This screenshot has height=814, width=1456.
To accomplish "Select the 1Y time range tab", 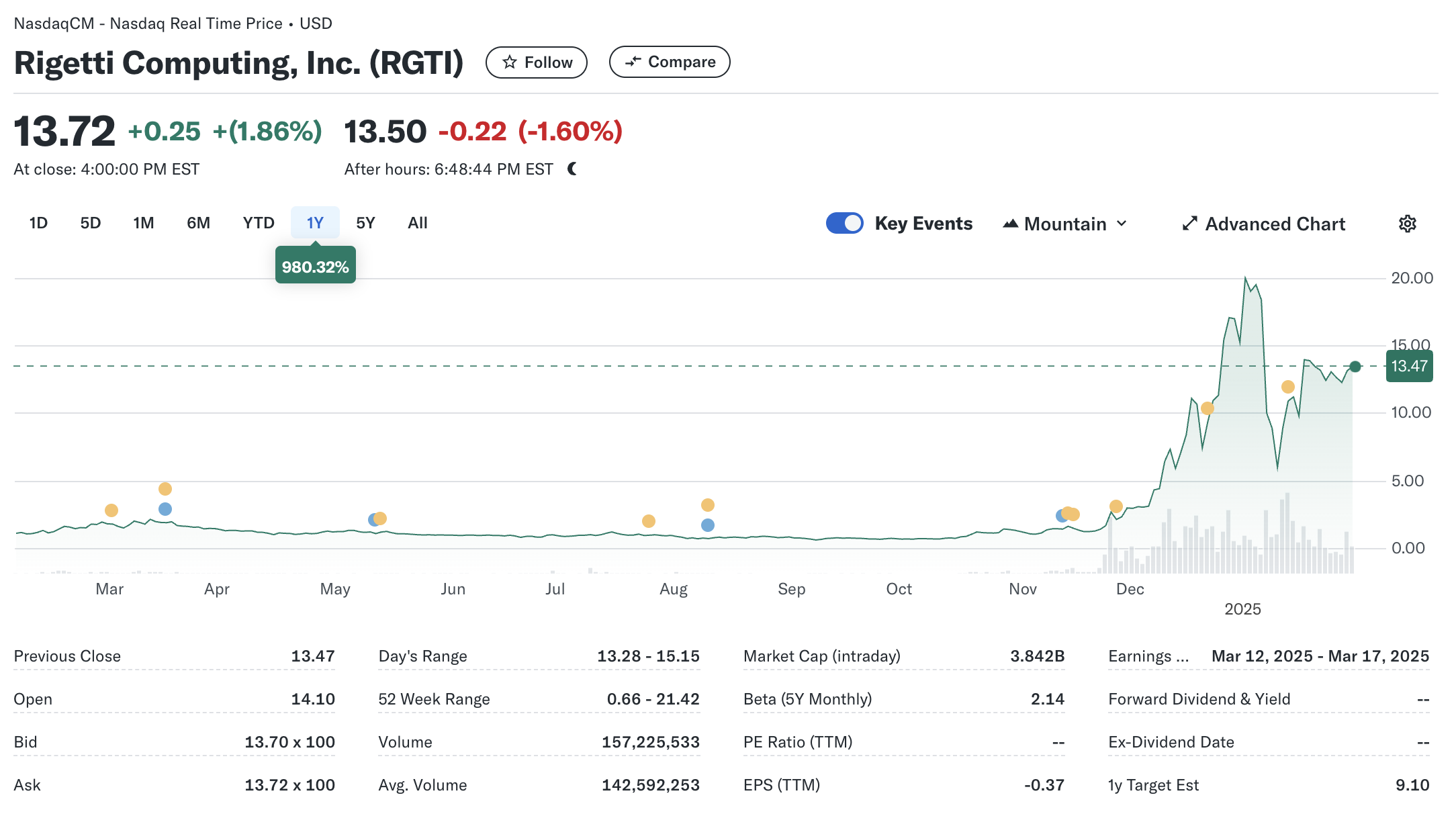I will 315,223.
